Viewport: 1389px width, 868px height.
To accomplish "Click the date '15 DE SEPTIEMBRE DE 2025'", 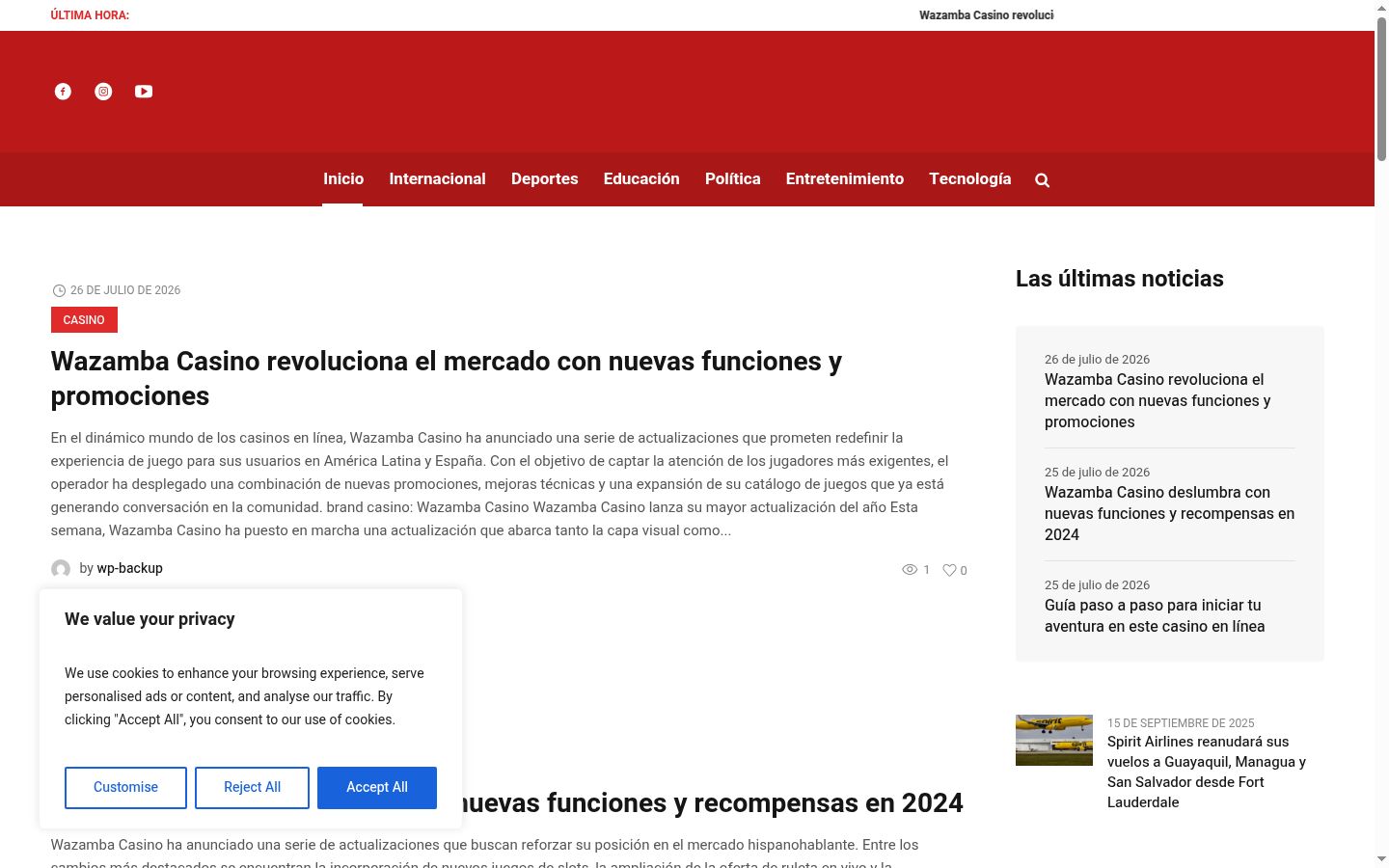I will pyautogui.click(x=1181, y=723).
